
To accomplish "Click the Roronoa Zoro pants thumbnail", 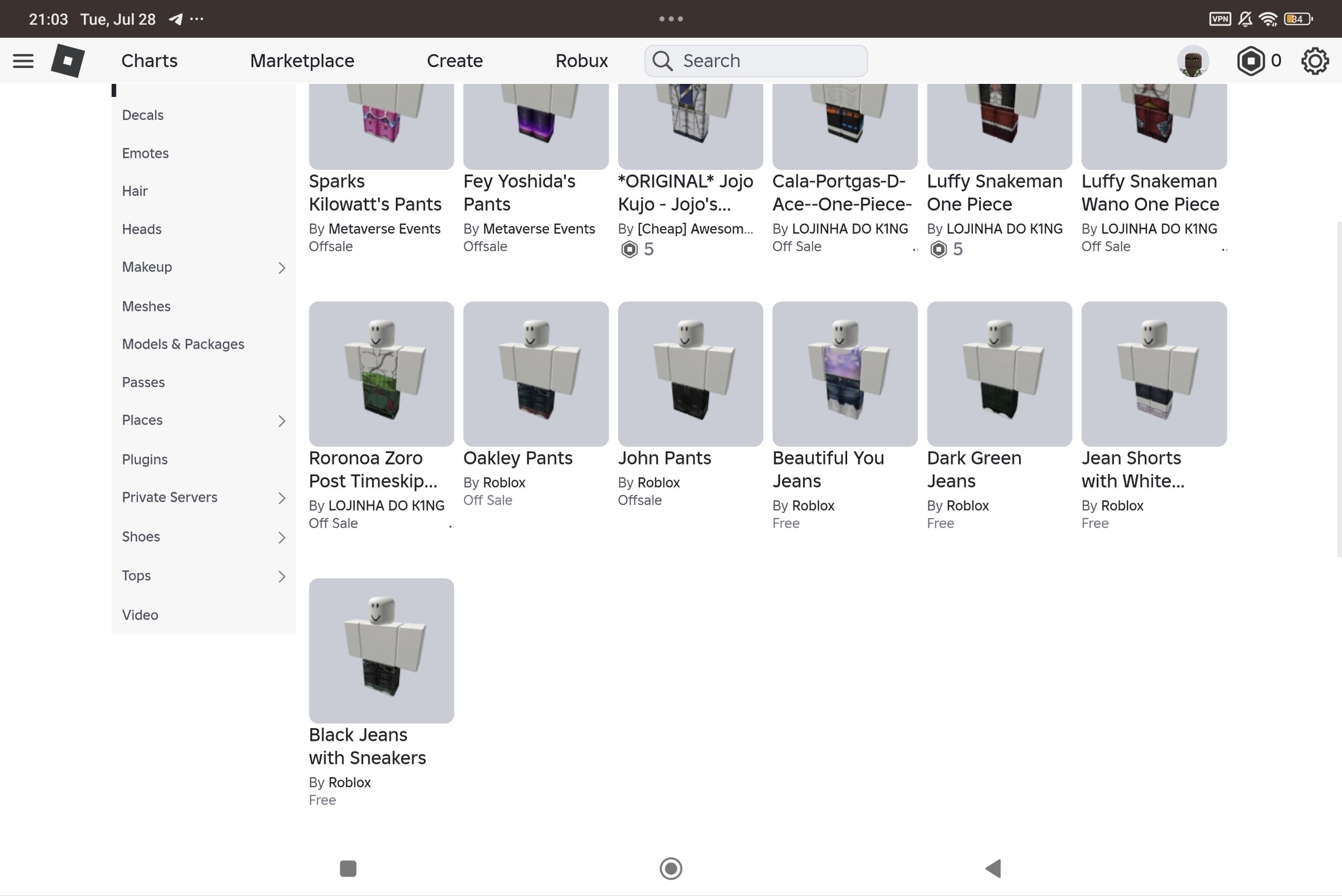I will click(x=381, y=374).
